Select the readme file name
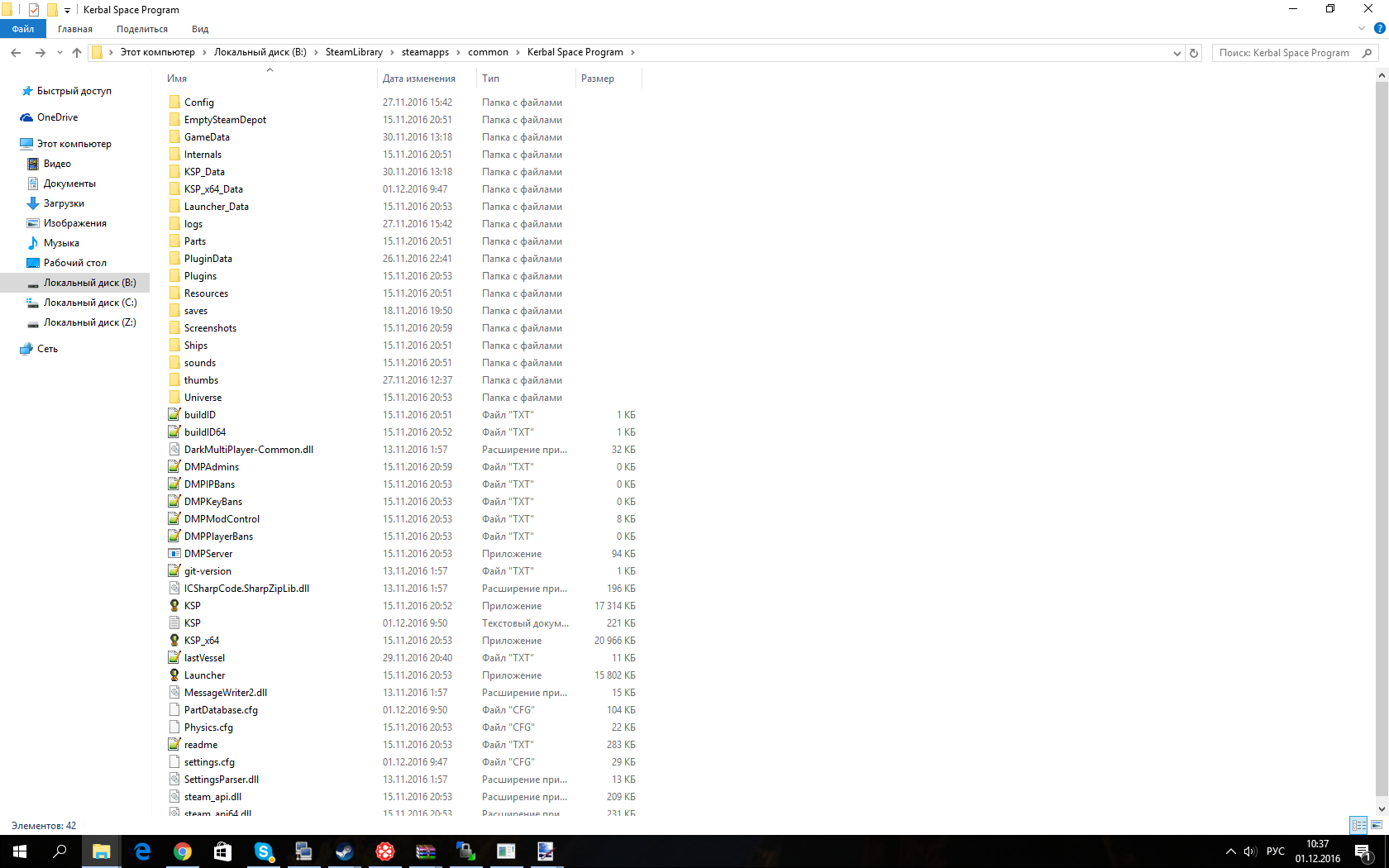1389x868 pixels. click(201, 745)
